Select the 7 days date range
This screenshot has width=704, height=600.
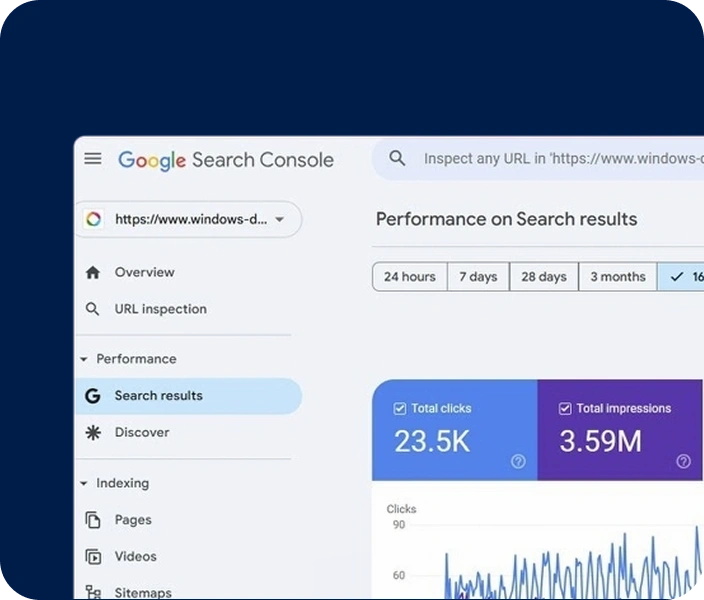[478, 277]
